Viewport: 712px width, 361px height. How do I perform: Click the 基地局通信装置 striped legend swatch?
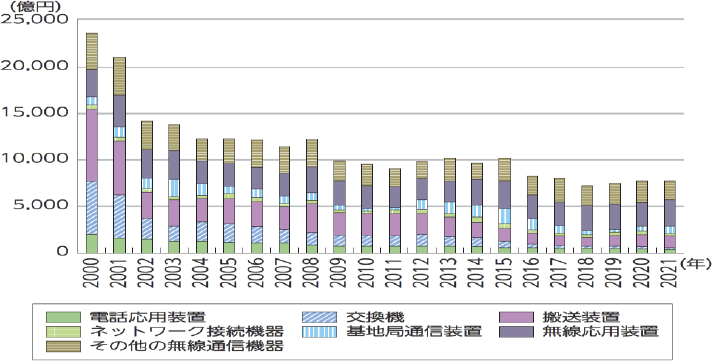(320, 331)
